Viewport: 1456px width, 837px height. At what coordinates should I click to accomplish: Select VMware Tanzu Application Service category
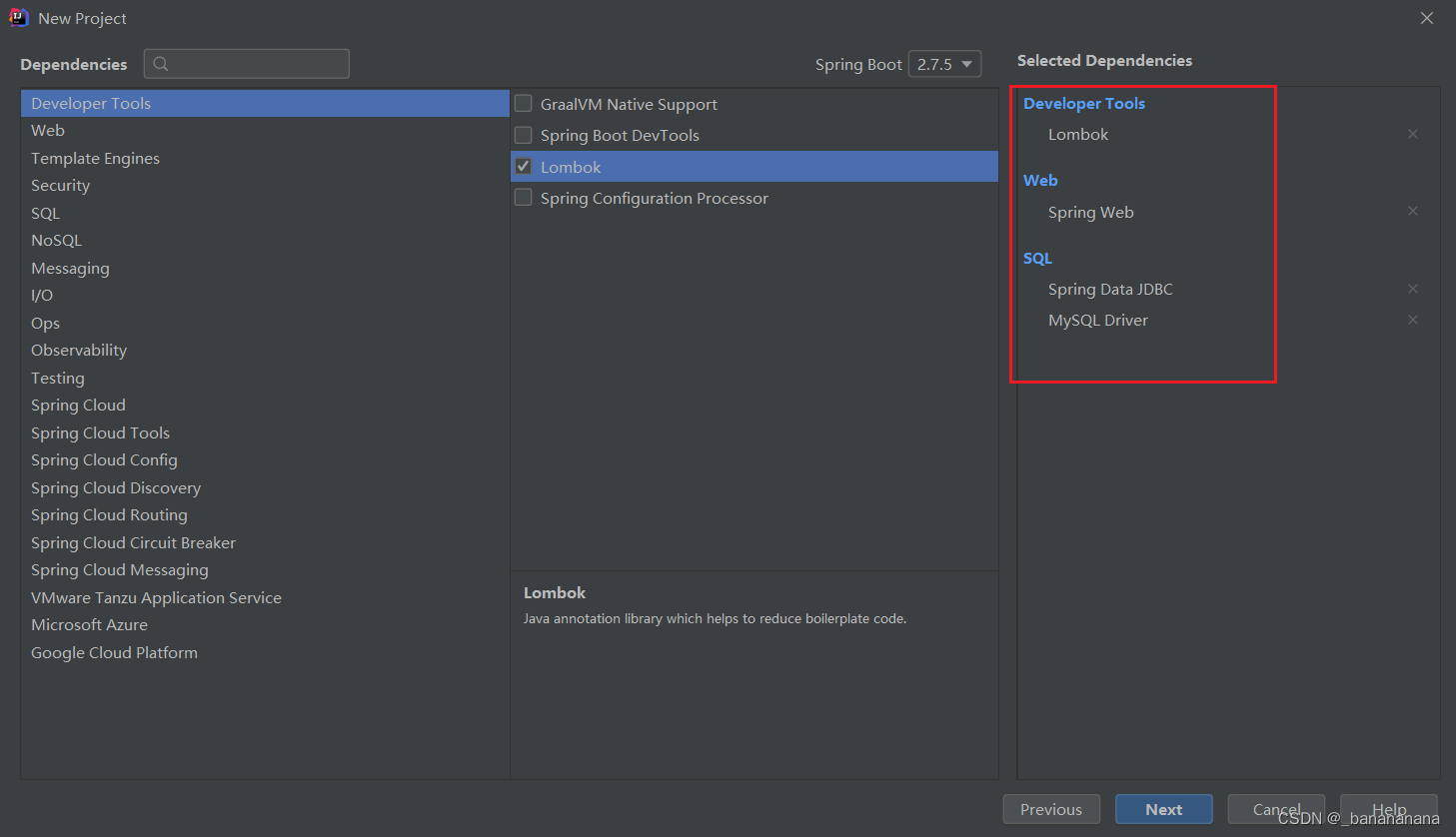point(265,597)
